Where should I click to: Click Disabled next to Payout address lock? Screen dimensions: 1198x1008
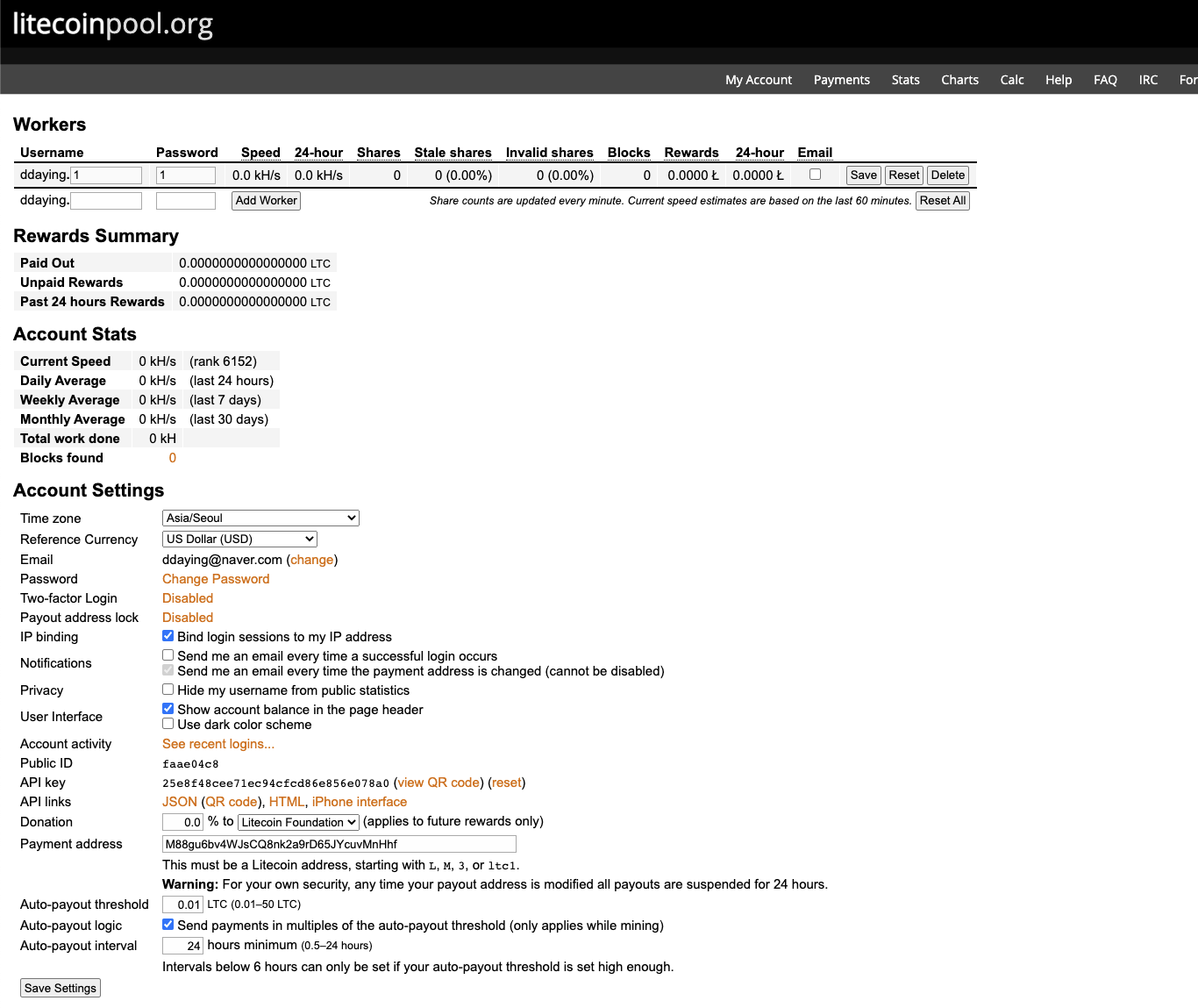[x=188, y=618]
